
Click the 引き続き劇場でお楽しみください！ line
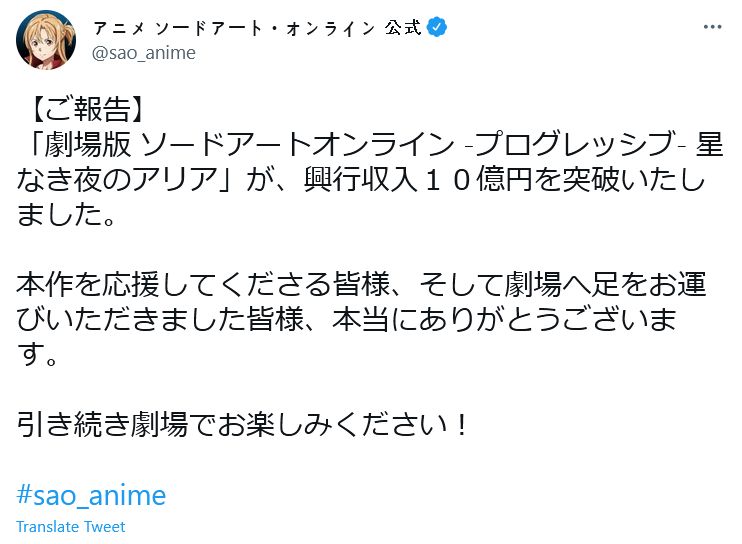[243, 425]
